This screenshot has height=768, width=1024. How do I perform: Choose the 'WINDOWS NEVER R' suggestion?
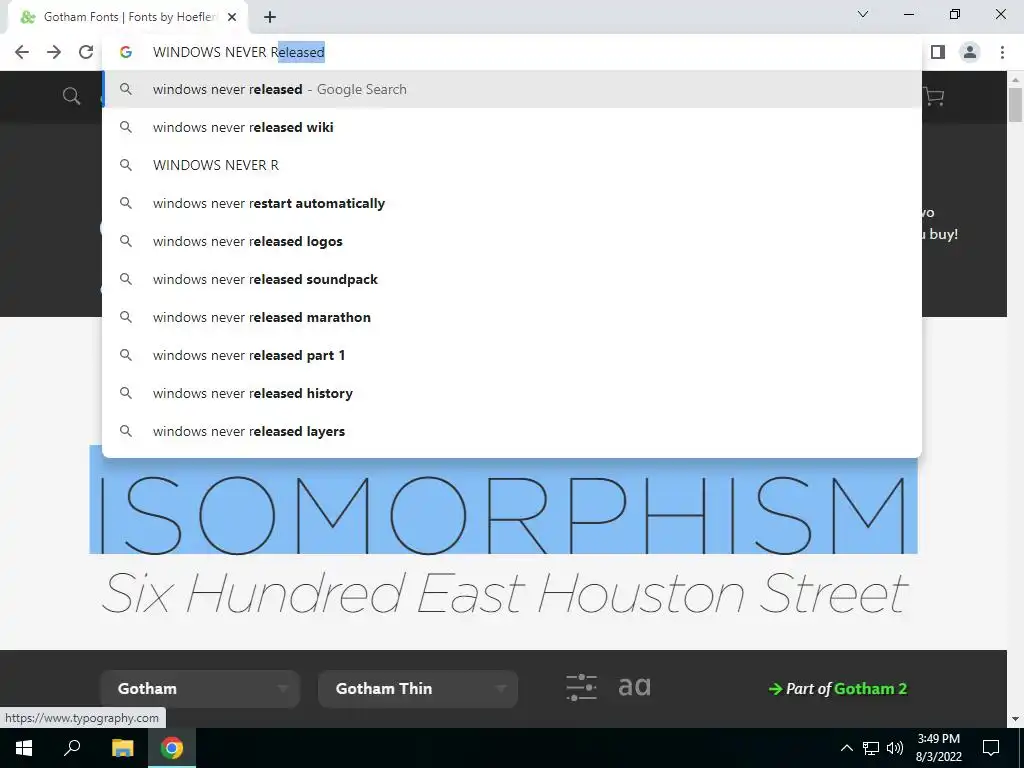tap(512, 165)
